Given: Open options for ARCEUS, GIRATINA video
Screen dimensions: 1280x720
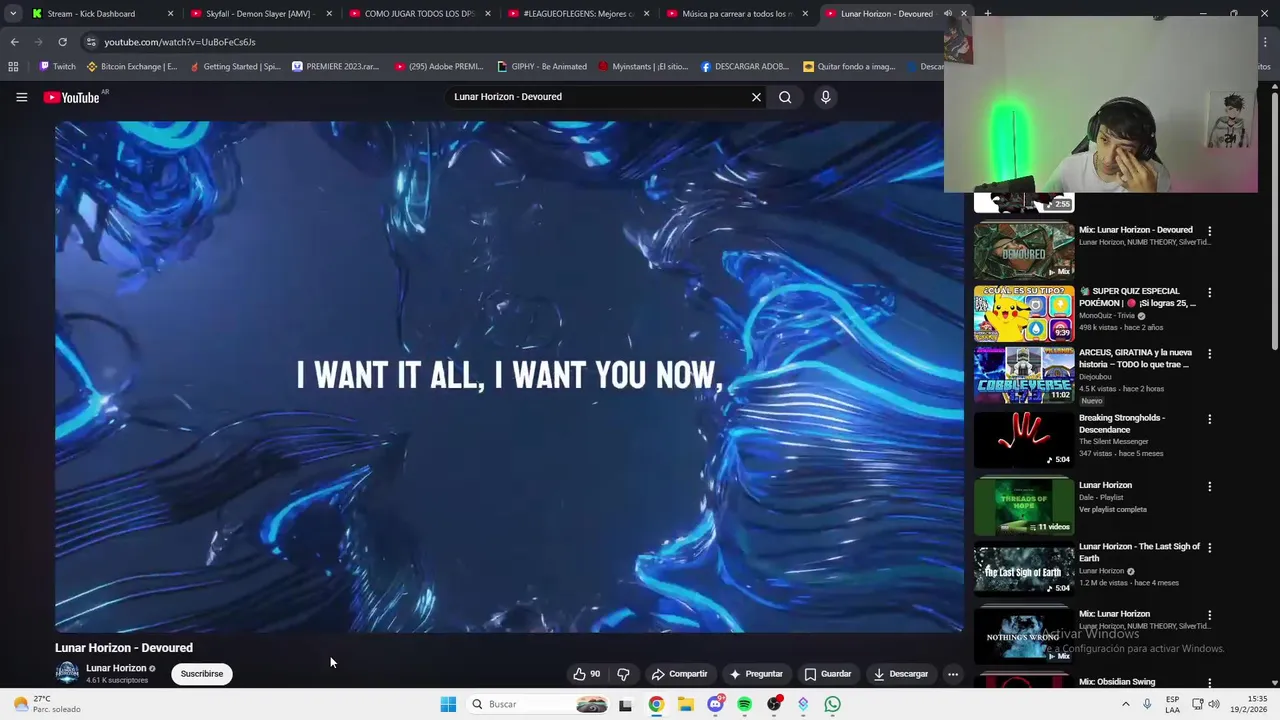Looking at the screenshot, I should (1209, 354).
